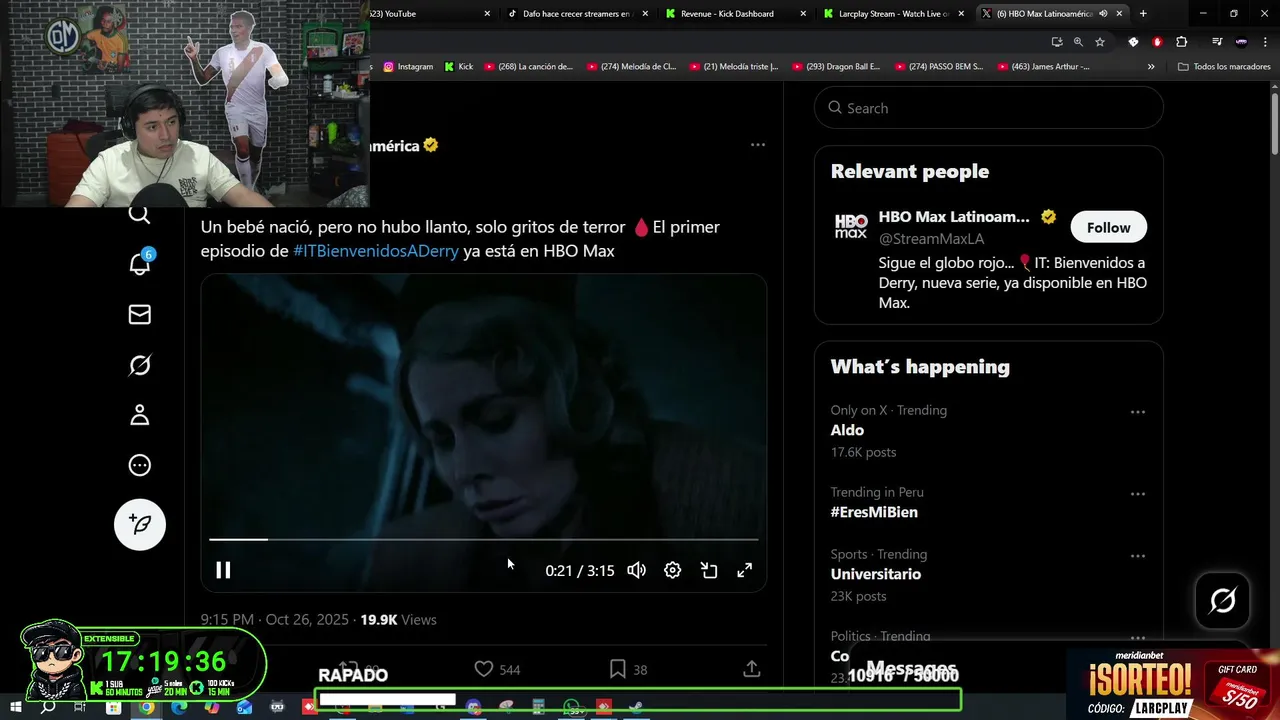Open video settings gear

point(673,570)
